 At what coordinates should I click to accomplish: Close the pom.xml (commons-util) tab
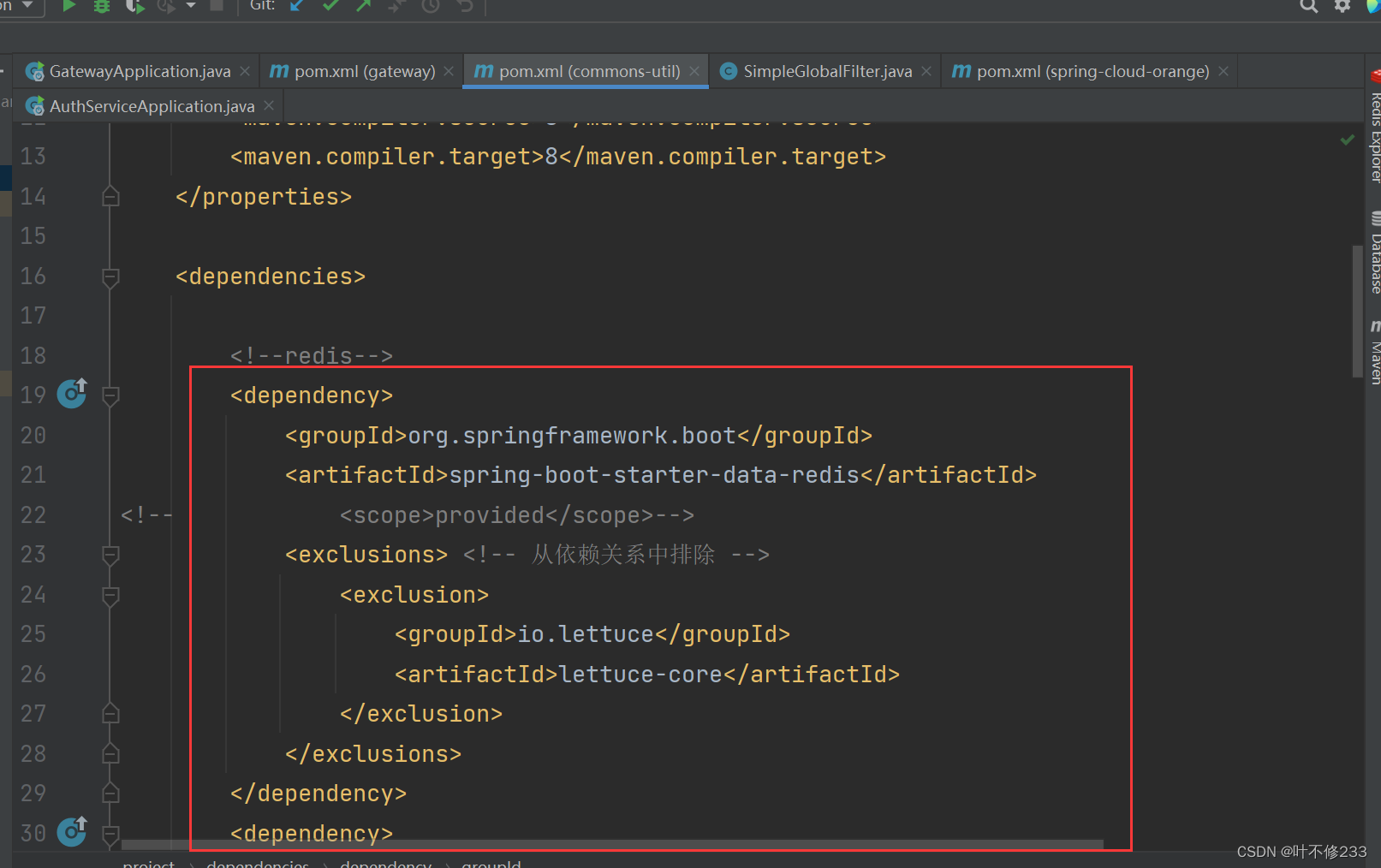pyautogui.click(x=694, y=71)
